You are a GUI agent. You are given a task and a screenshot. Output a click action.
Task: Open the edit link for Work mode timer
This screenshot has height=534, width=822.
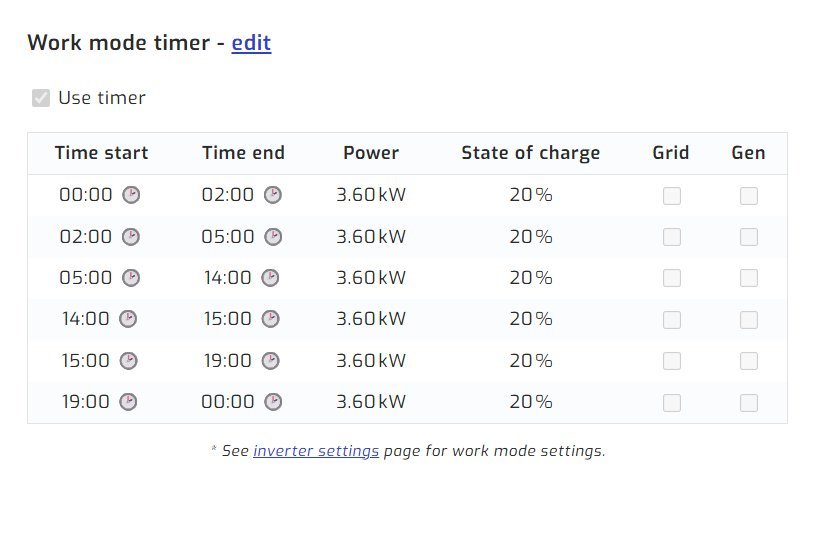(251, 43)
